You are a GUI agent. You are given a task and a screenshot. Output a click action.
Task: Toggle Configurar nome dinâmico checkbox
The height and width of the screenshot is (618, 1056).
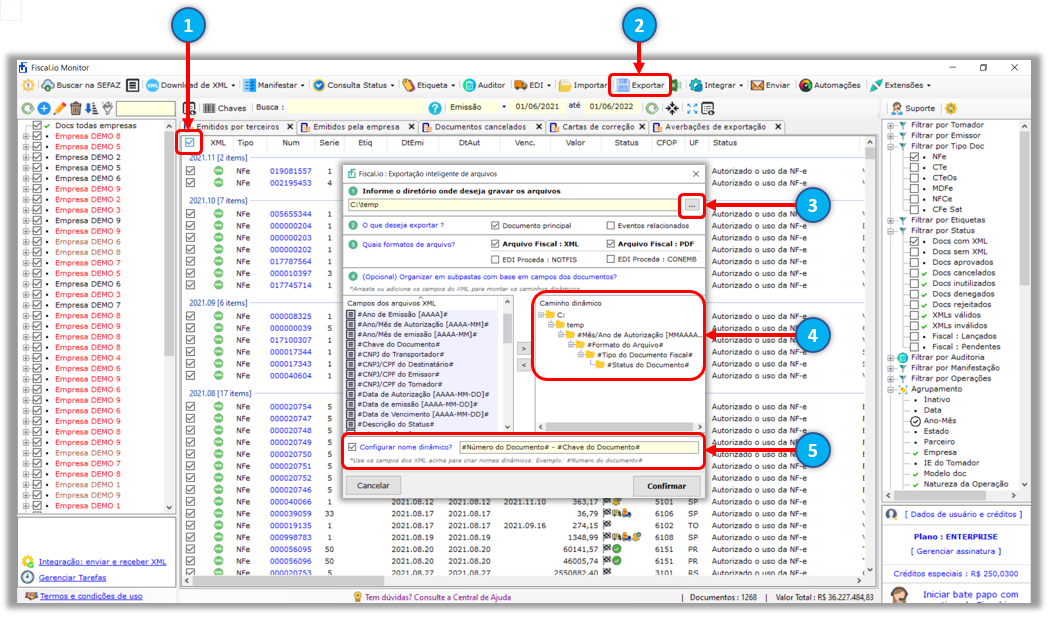(352, 447)
